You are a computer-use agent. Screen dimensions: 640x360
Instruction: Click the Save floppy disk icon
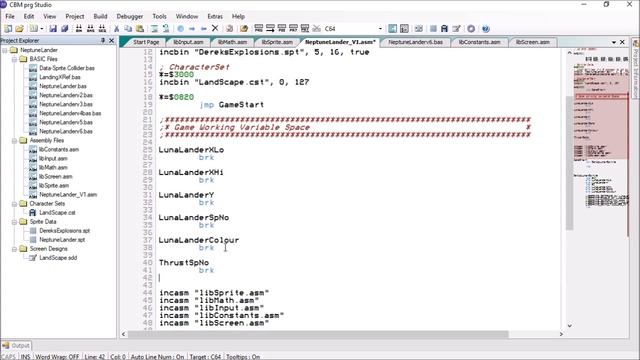tap(53, 29)
